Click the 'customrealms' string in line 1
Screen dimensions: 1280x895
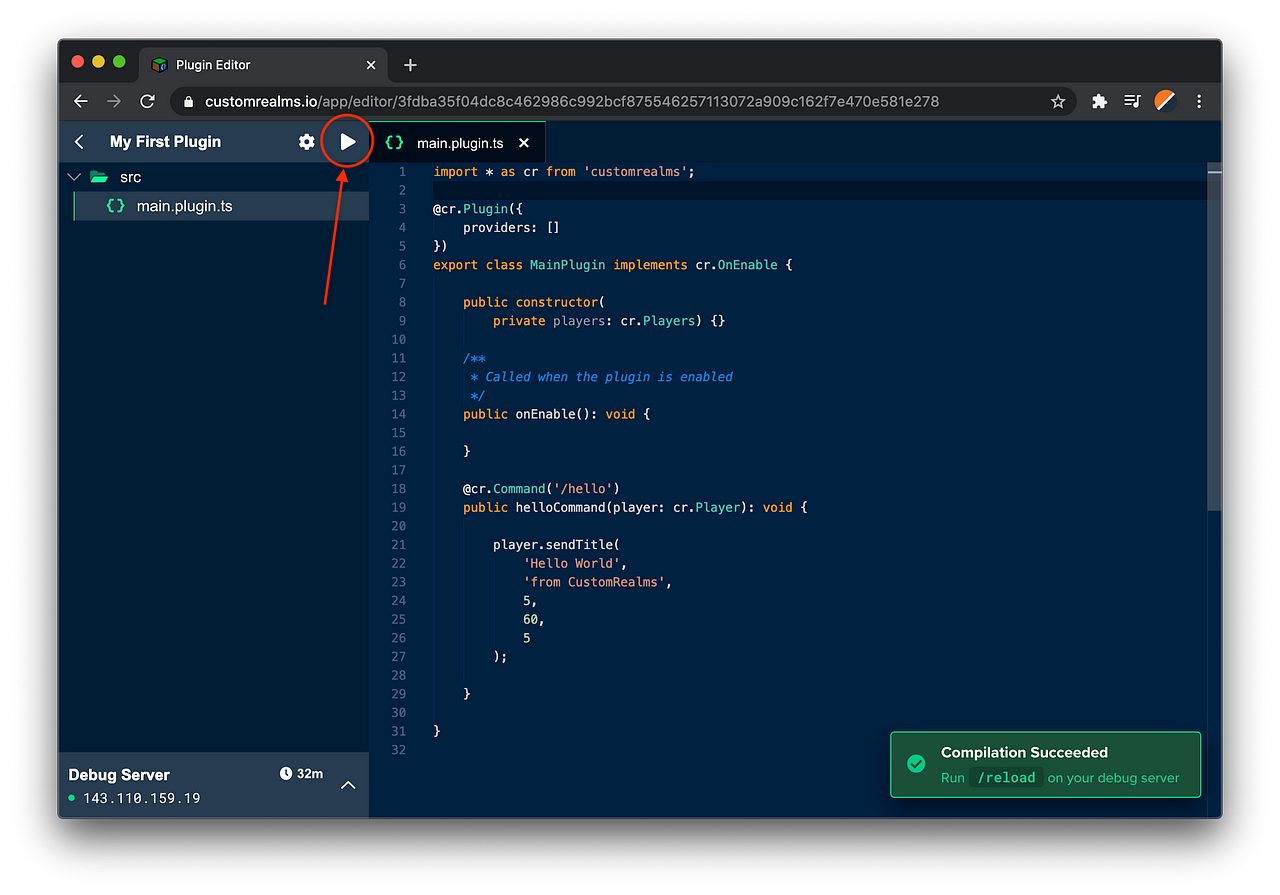[635, 172]
